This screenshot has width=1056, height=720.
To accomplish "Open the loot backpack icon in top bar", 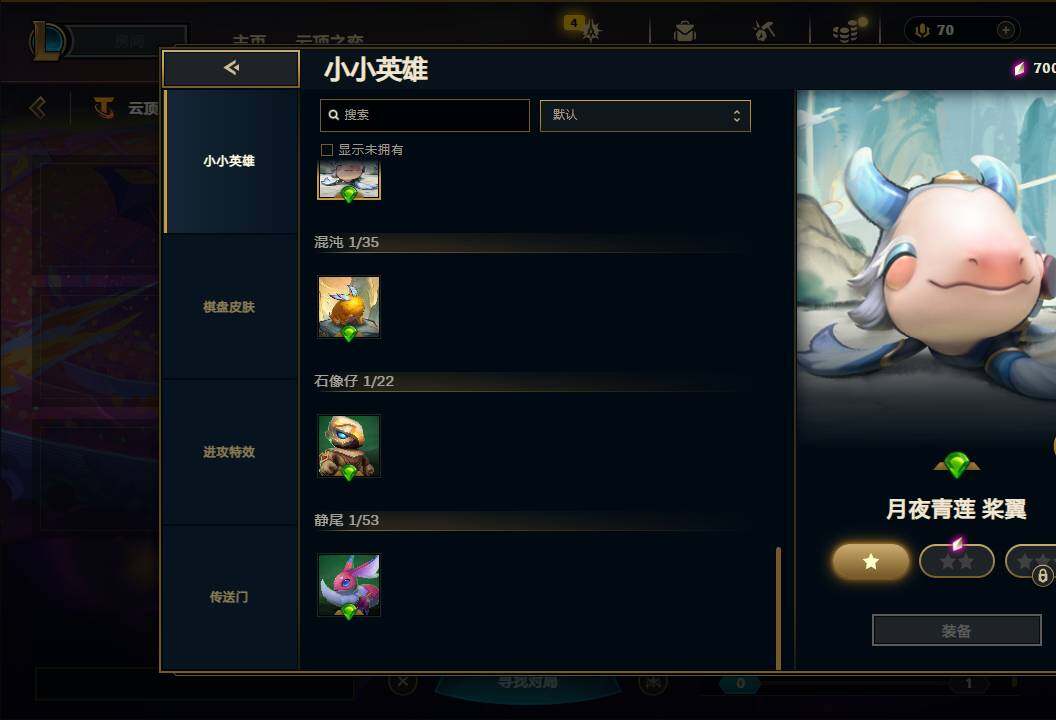I will pyautogui.click(x=684, y=31).
